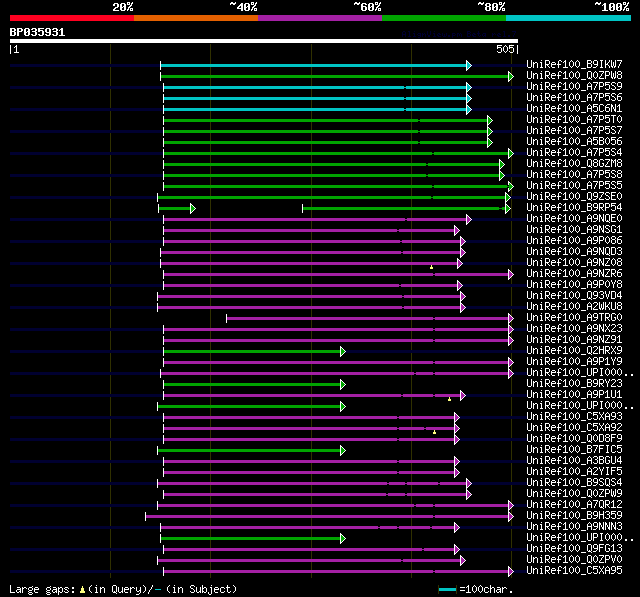
Task: Select the UniRef100_A7QR12 label
Action: 574,504
